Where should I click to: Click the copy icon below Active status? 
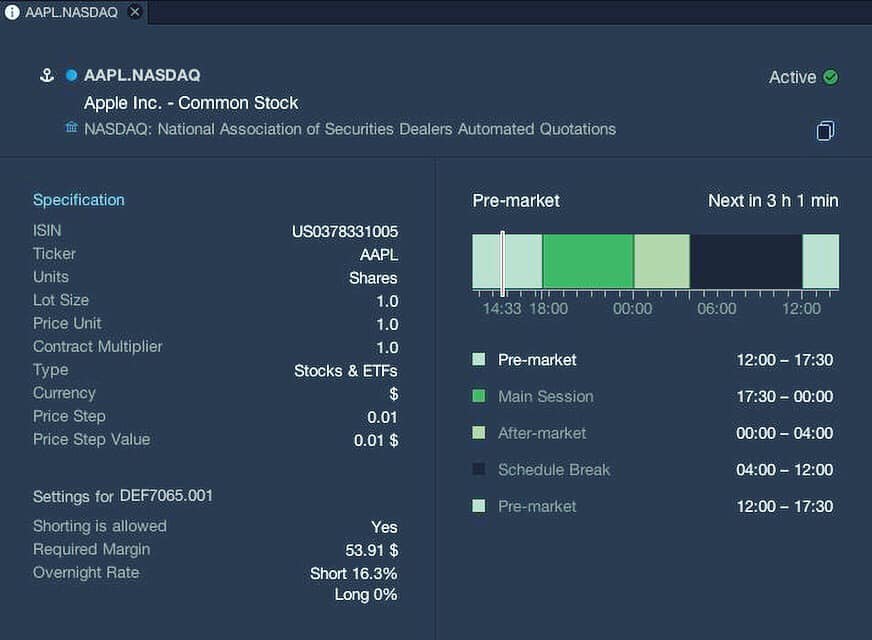coord(825,131)
